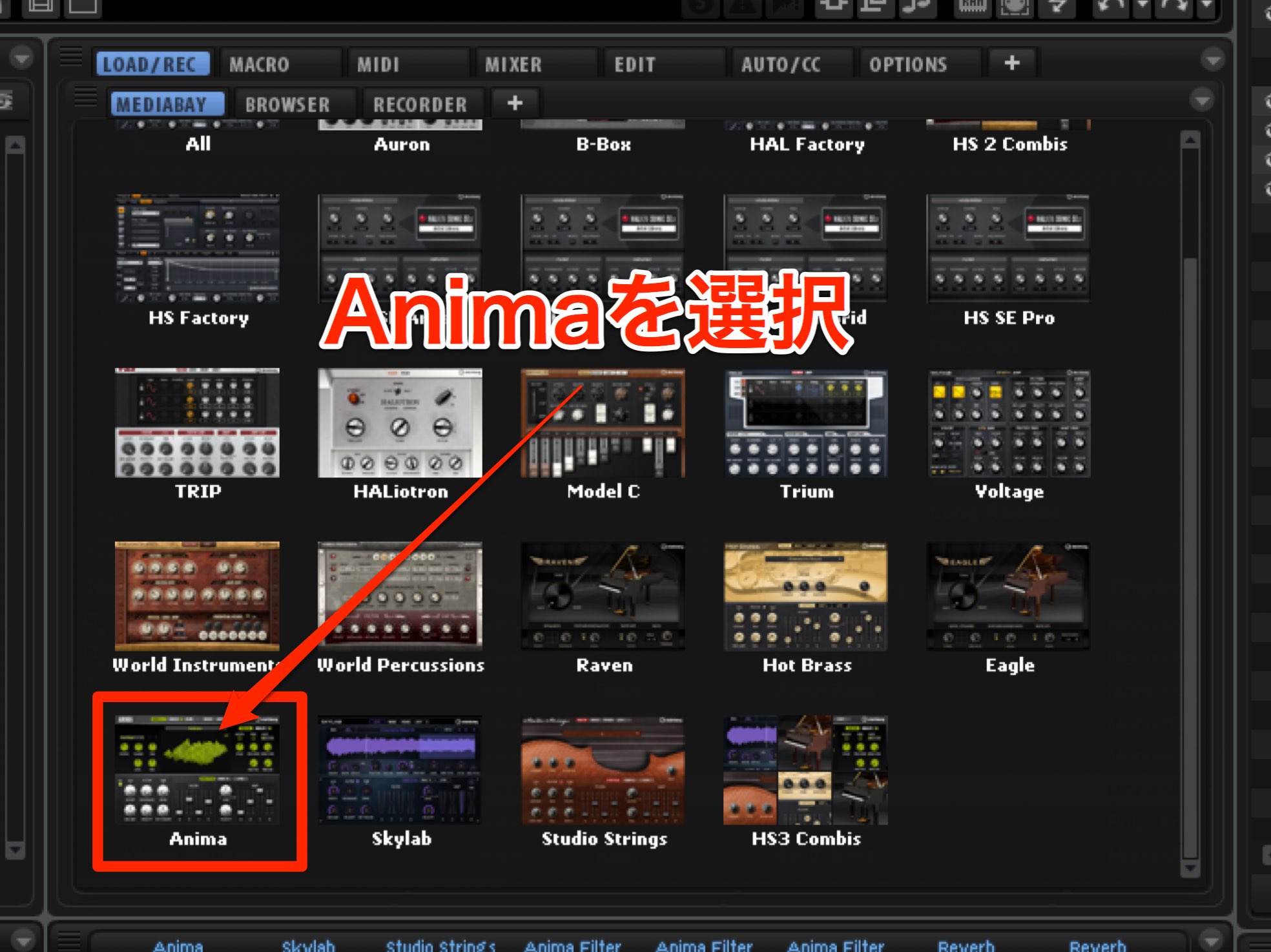Click the Studio Strings label in the bottom strip
Image resolution: width=1271 pixels, height=952 pixels.
pyautogui.click(x=440, y=946)
